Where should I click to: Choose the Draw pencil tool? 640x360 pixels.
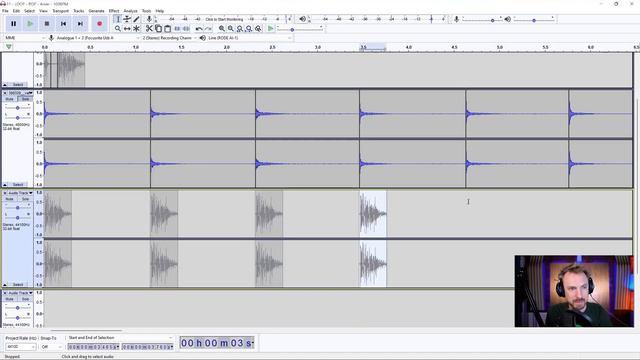(x=136, y=19)
